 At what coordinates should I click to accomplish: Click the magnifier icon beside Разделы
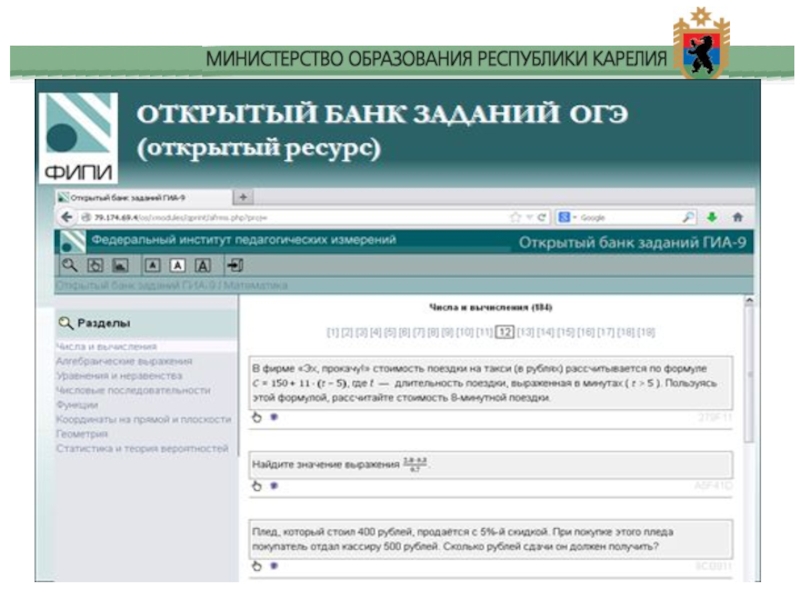tap(66, 323)
